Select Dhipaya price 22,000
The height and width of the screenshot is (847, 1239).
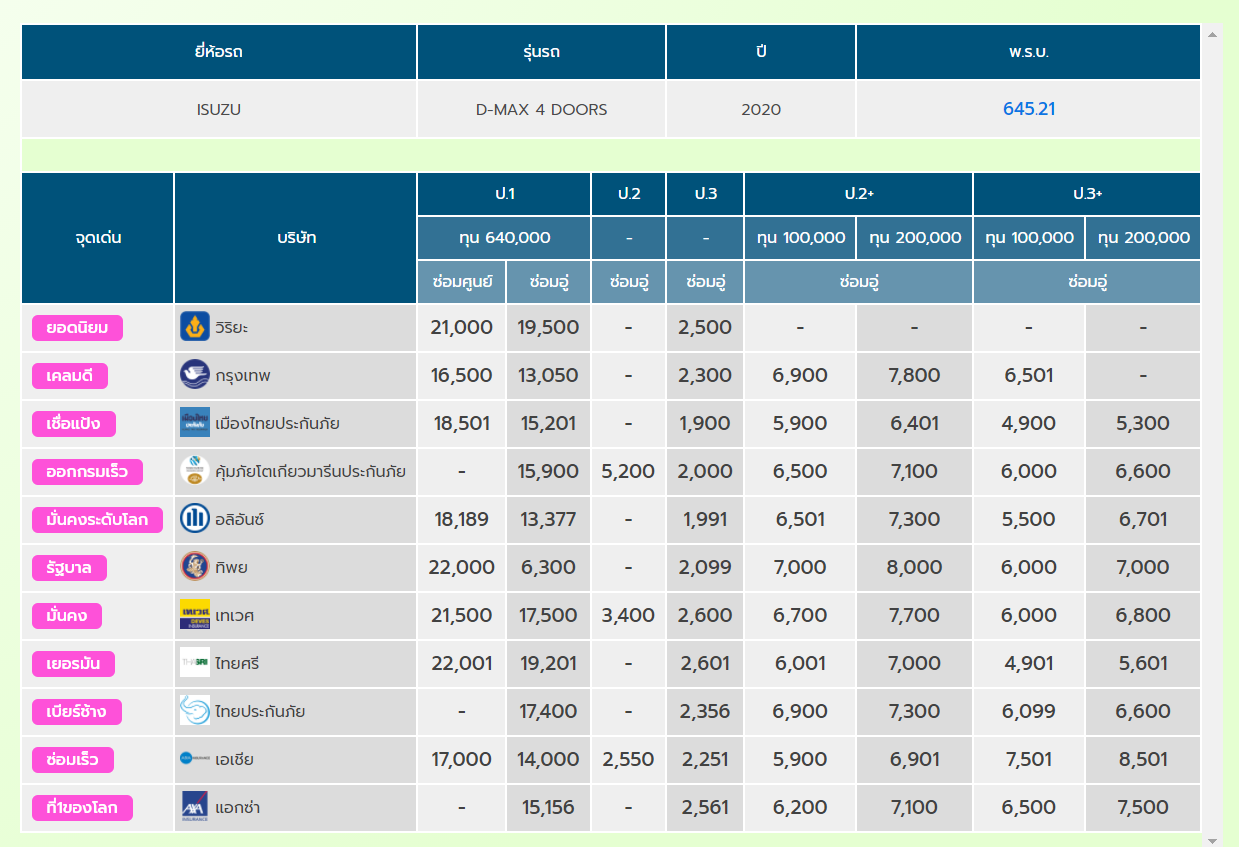click(462, 567)
